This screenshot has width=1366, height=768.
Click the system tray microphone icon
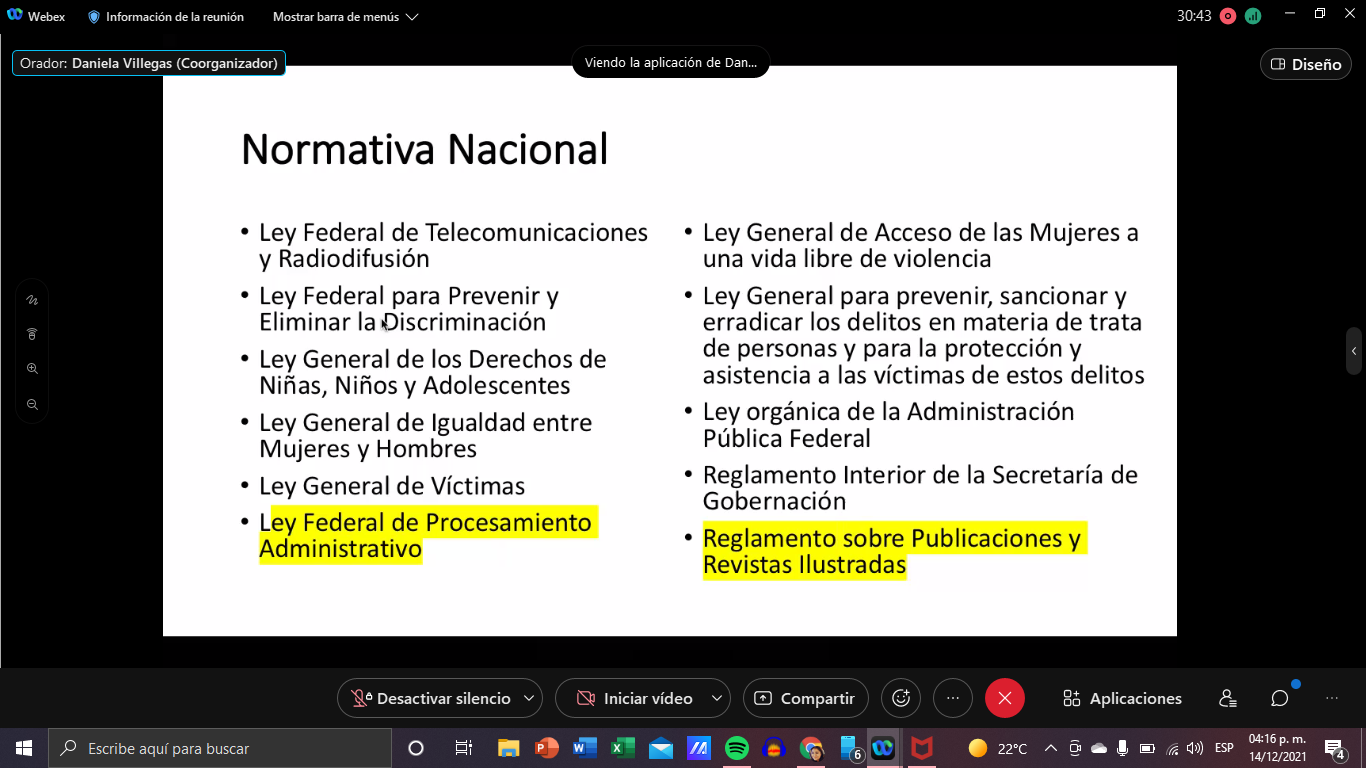tap(1123, 748)
